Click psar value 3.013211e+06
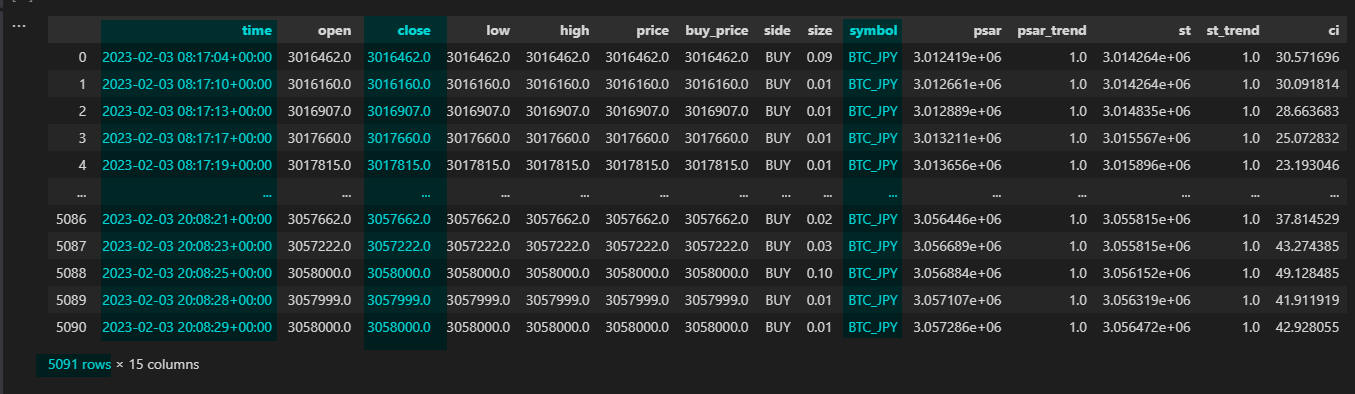The width and height of the screenshot is (1355, 394). [957, 138]
